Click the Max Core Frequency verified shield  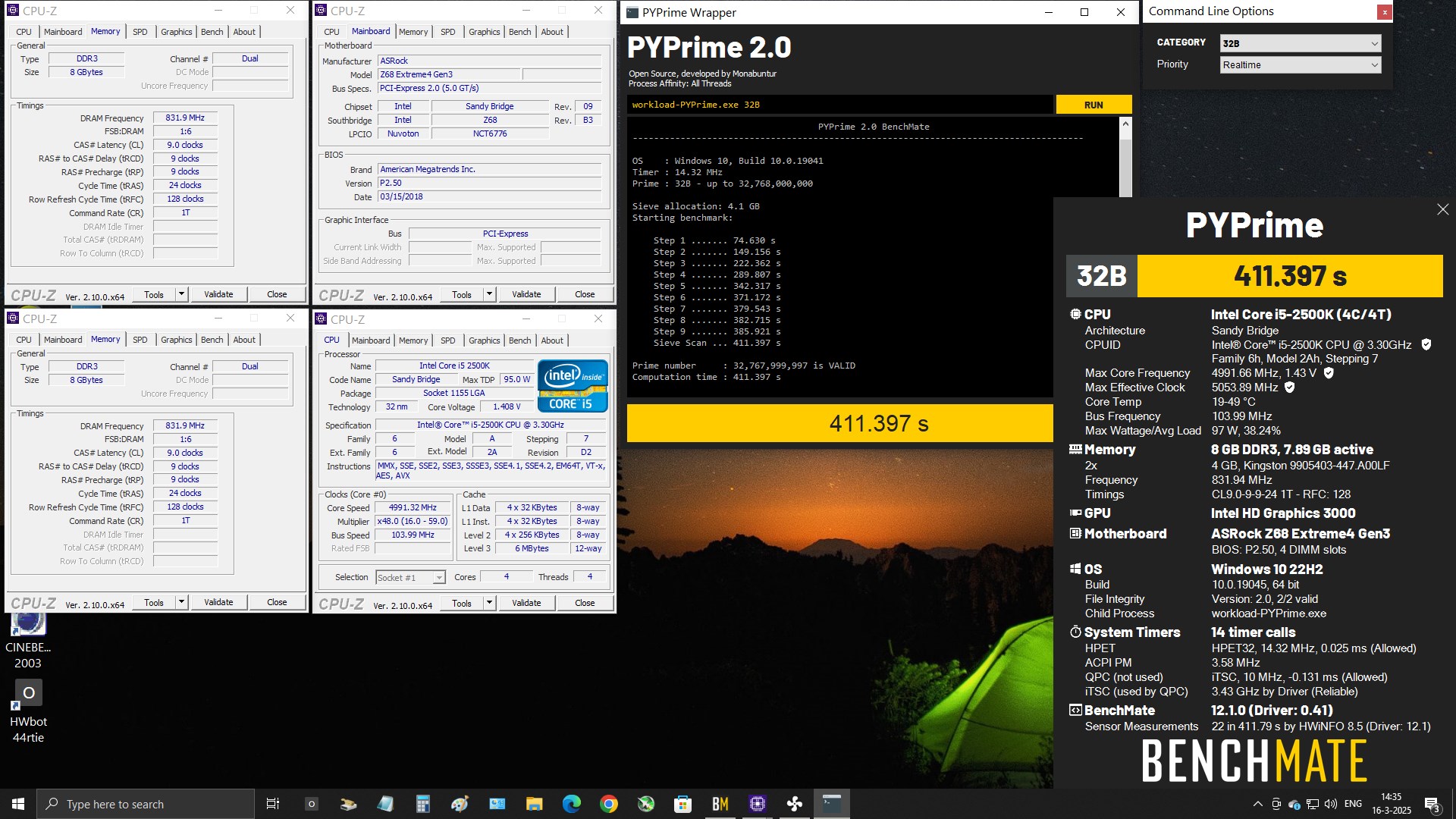coord(1329,372)
